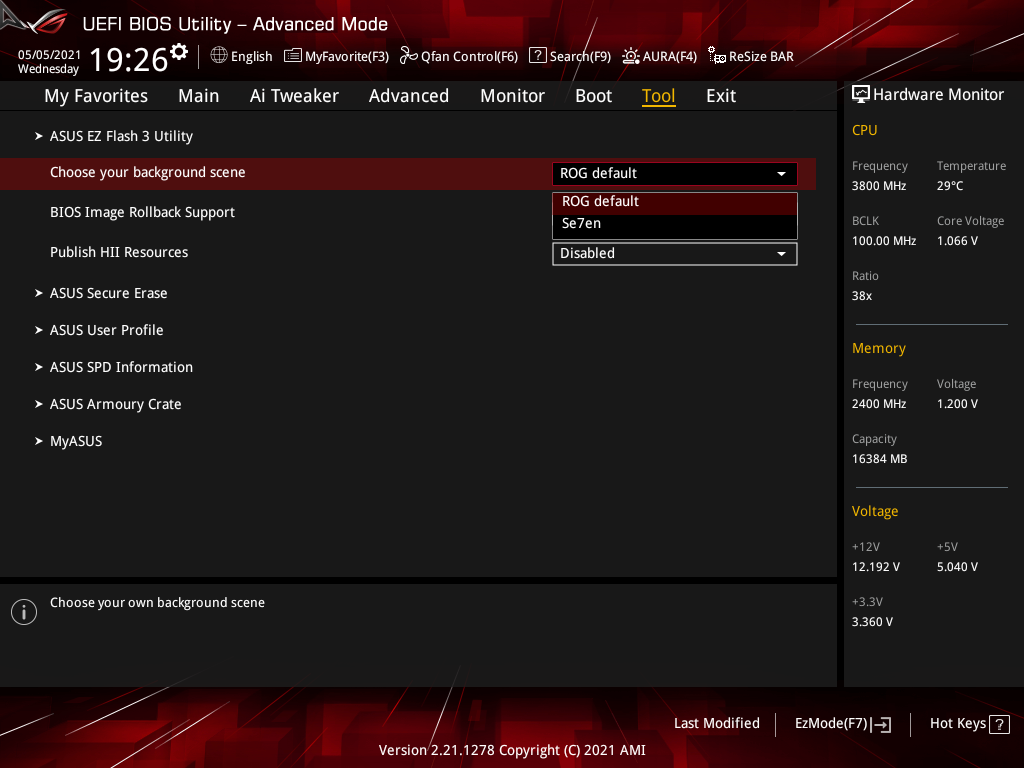Screen dimensions: 1024x768
Task: Click the Qfan Control fan icon
Action: tap(409, 56)
